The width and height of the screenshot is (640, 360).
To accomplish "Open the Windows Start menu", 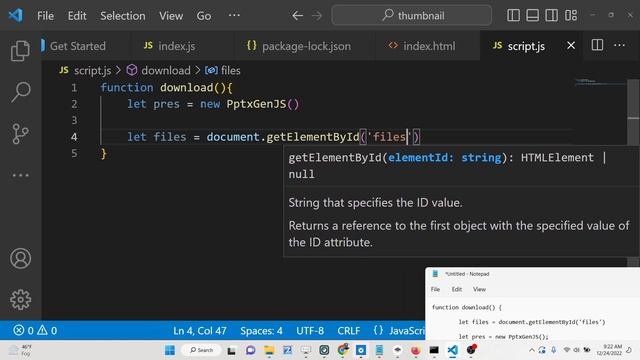I will click(x=170, y=350).
